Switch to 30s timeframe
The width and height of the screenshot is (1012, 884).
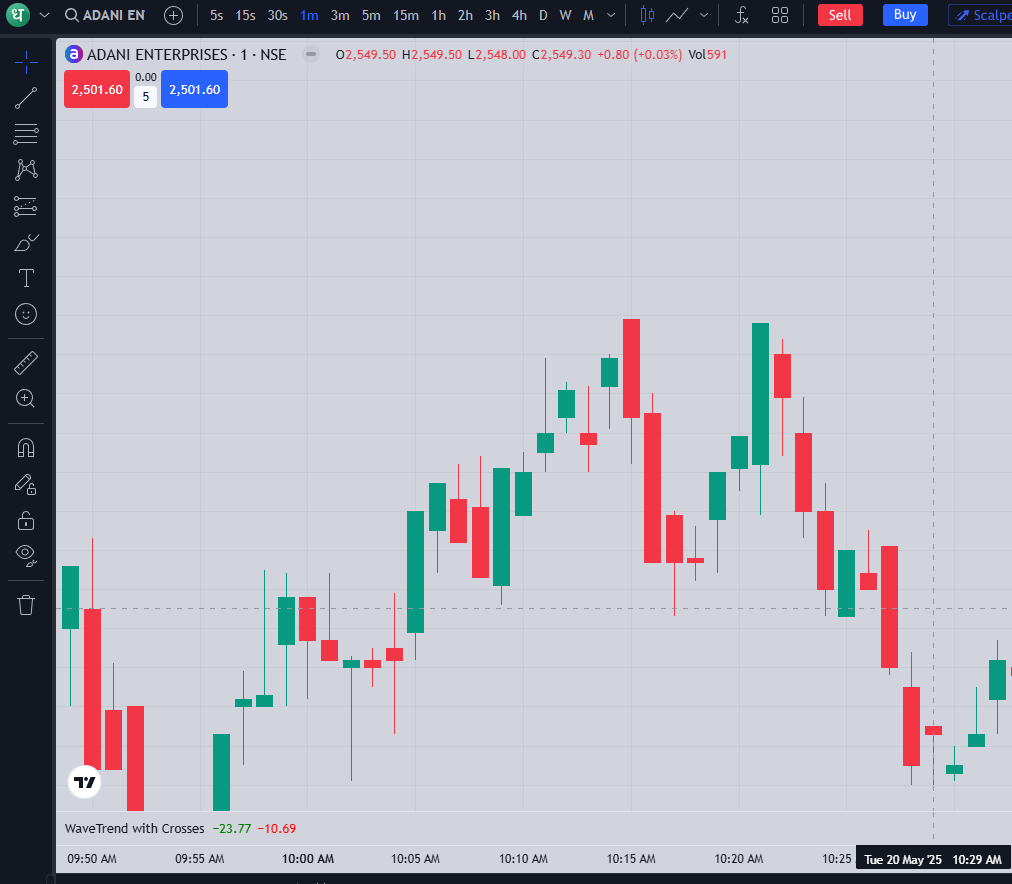pos(278,15)
